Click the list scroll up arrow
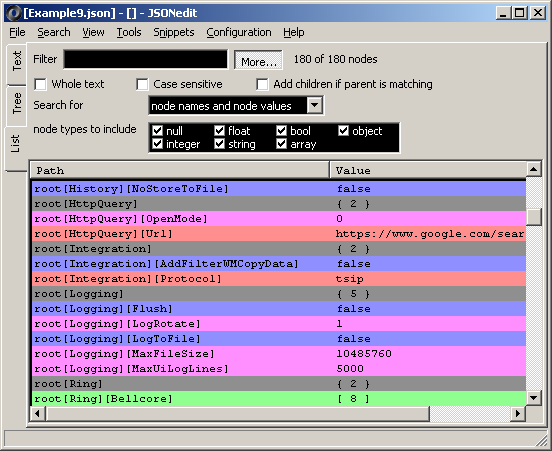This screenshot has height=451, width=552. tap(534, 169)
